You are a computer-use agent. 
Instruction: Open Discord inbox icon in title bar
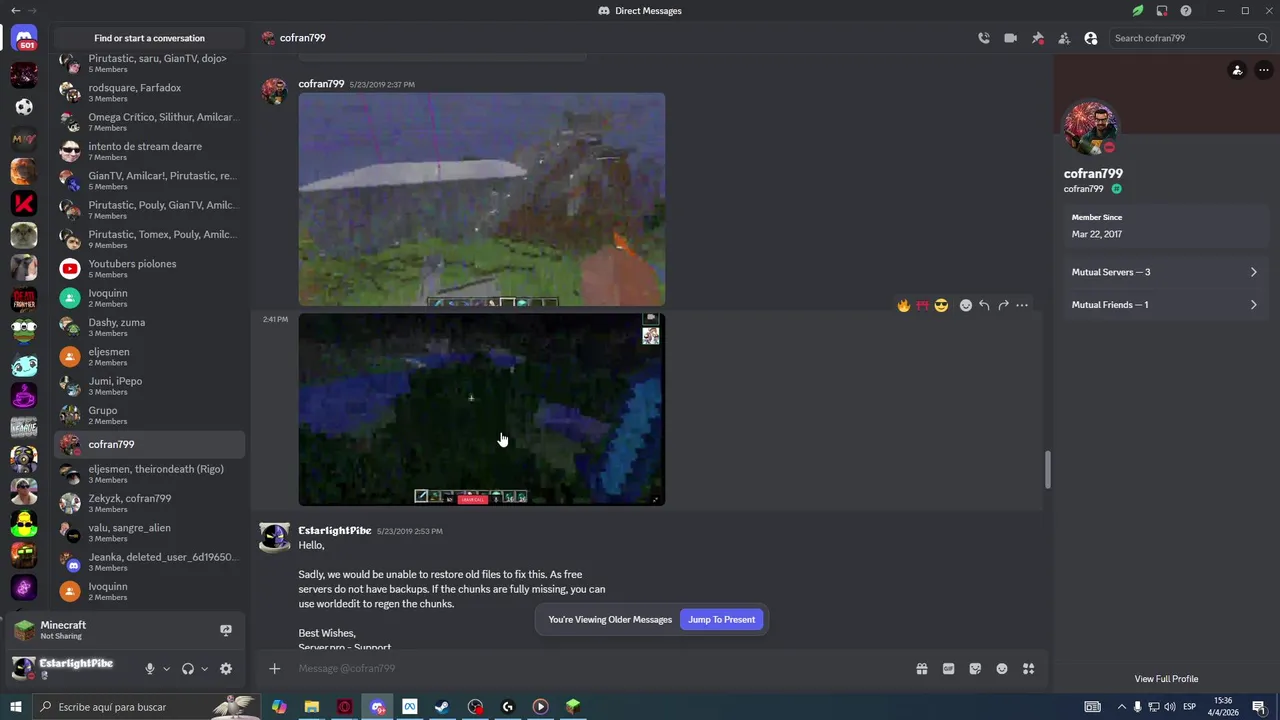[1162, 11]
